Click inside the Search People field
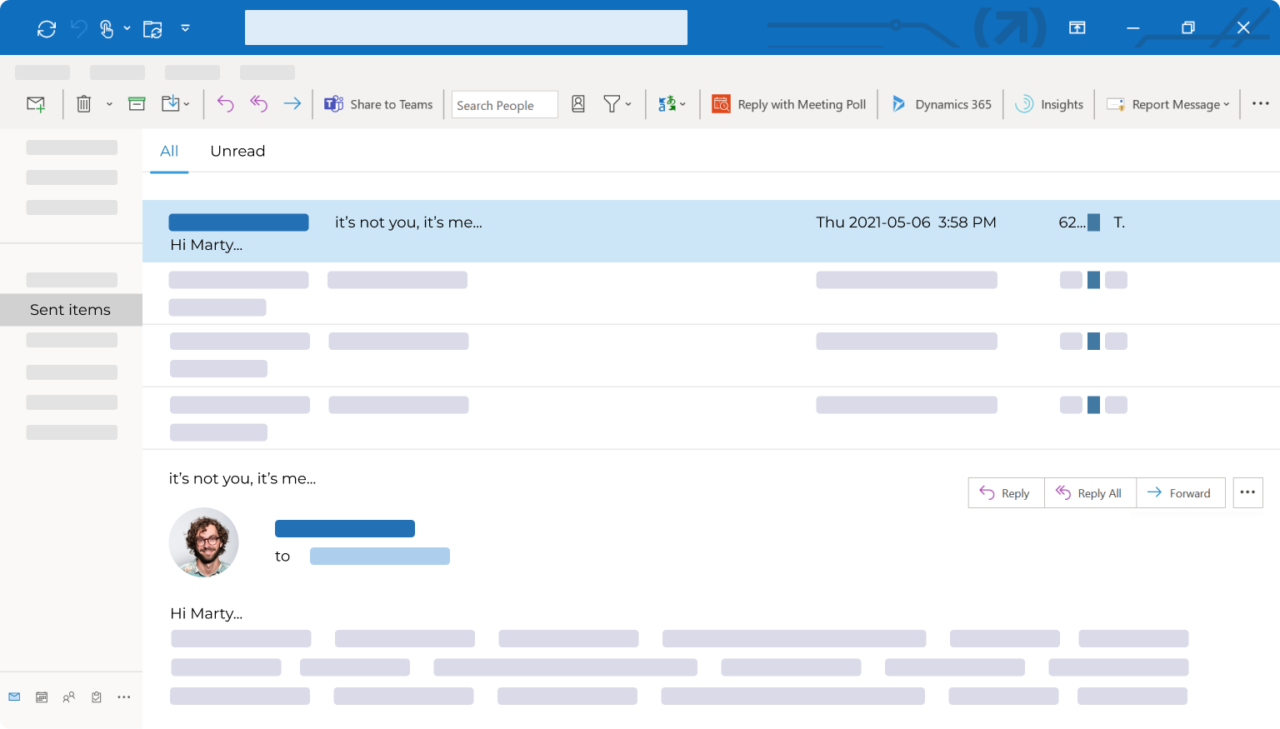 coord(504,104)
